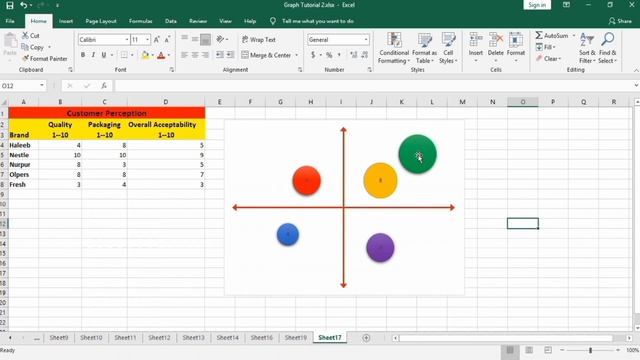Expand the Name Box dropdown arrow
Screen dimensions: 640x360
pyautogui.click(x=42, y=85)
